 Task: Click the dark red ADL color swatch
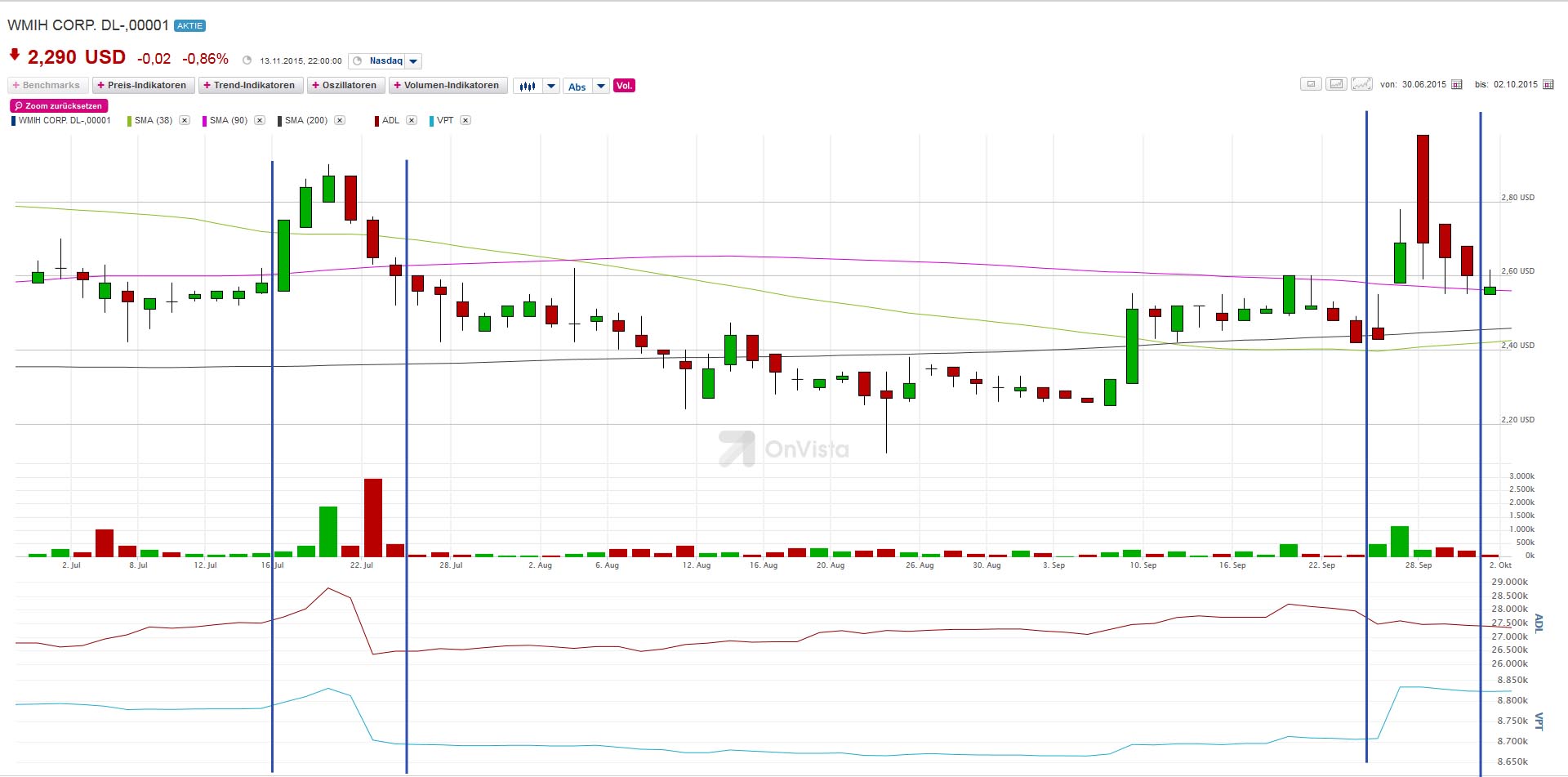376,121
